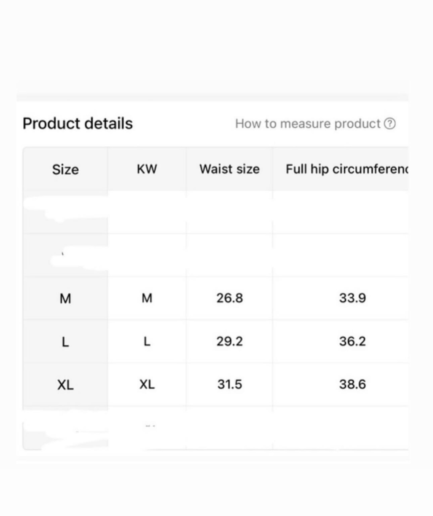Select size L in Size column
This screenshot has height=516, width=433.
pos(65,342)
